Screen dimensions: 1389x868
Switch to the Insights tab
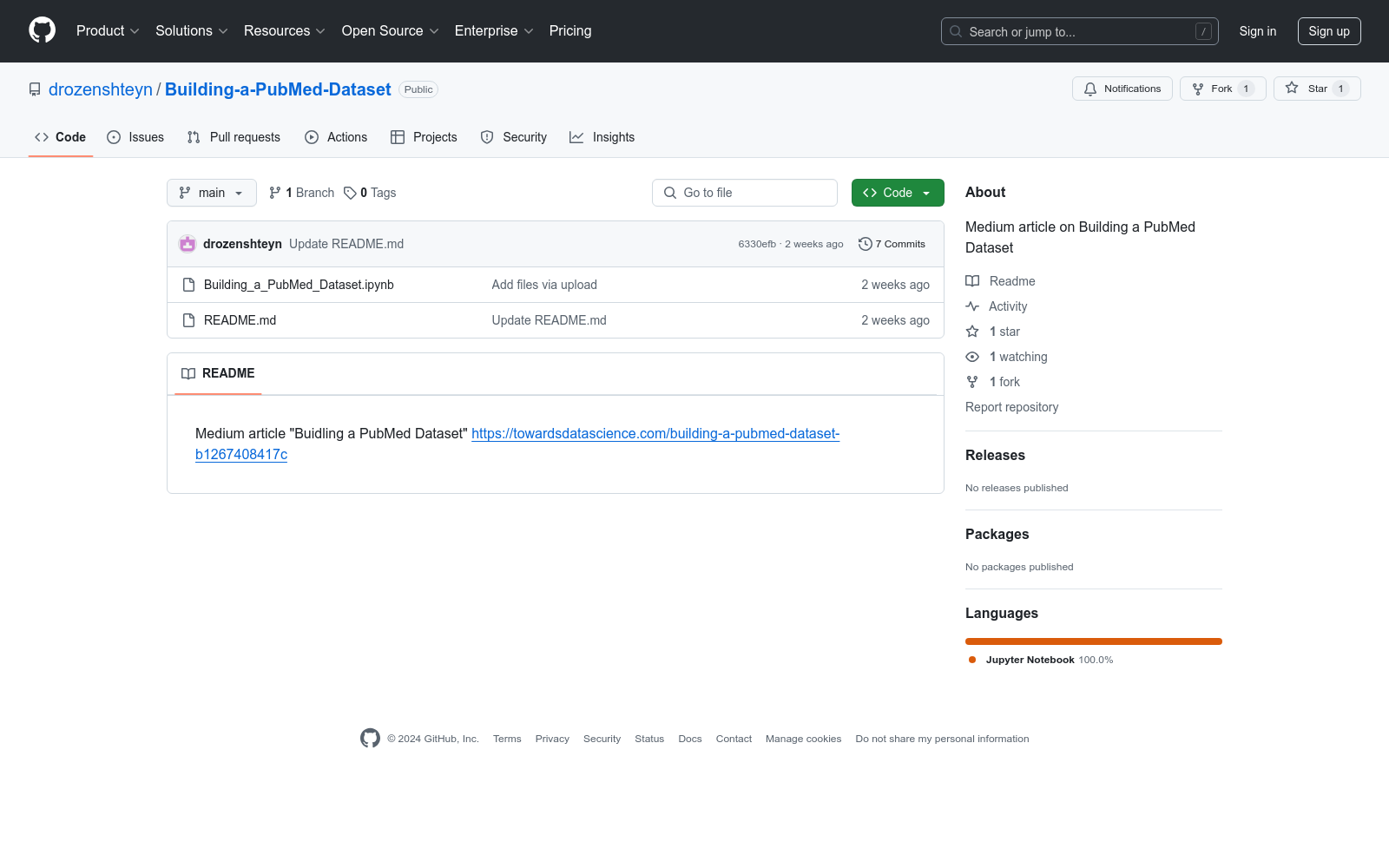[x=602, y=137]
